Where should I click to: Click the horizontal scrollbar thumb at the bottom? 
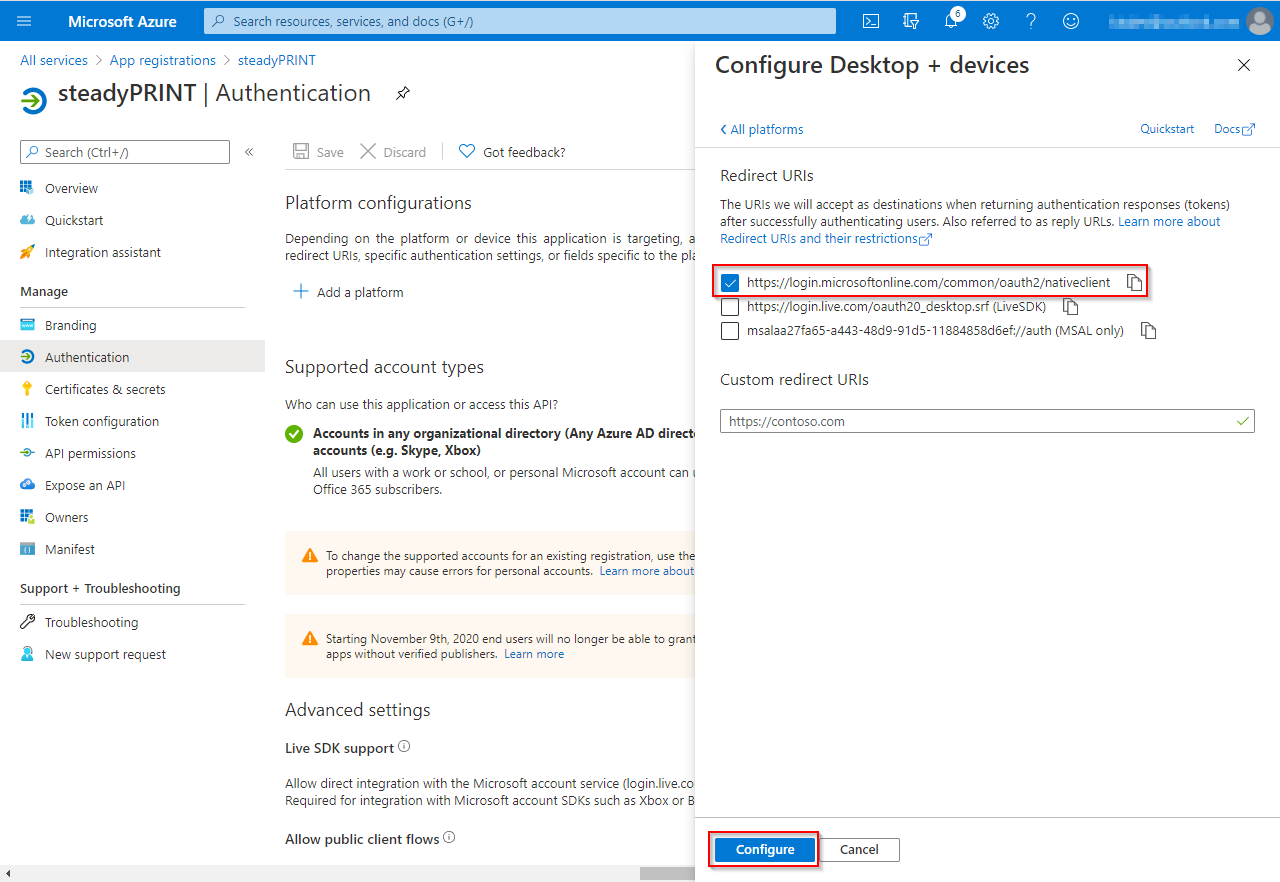coord(667,873)
